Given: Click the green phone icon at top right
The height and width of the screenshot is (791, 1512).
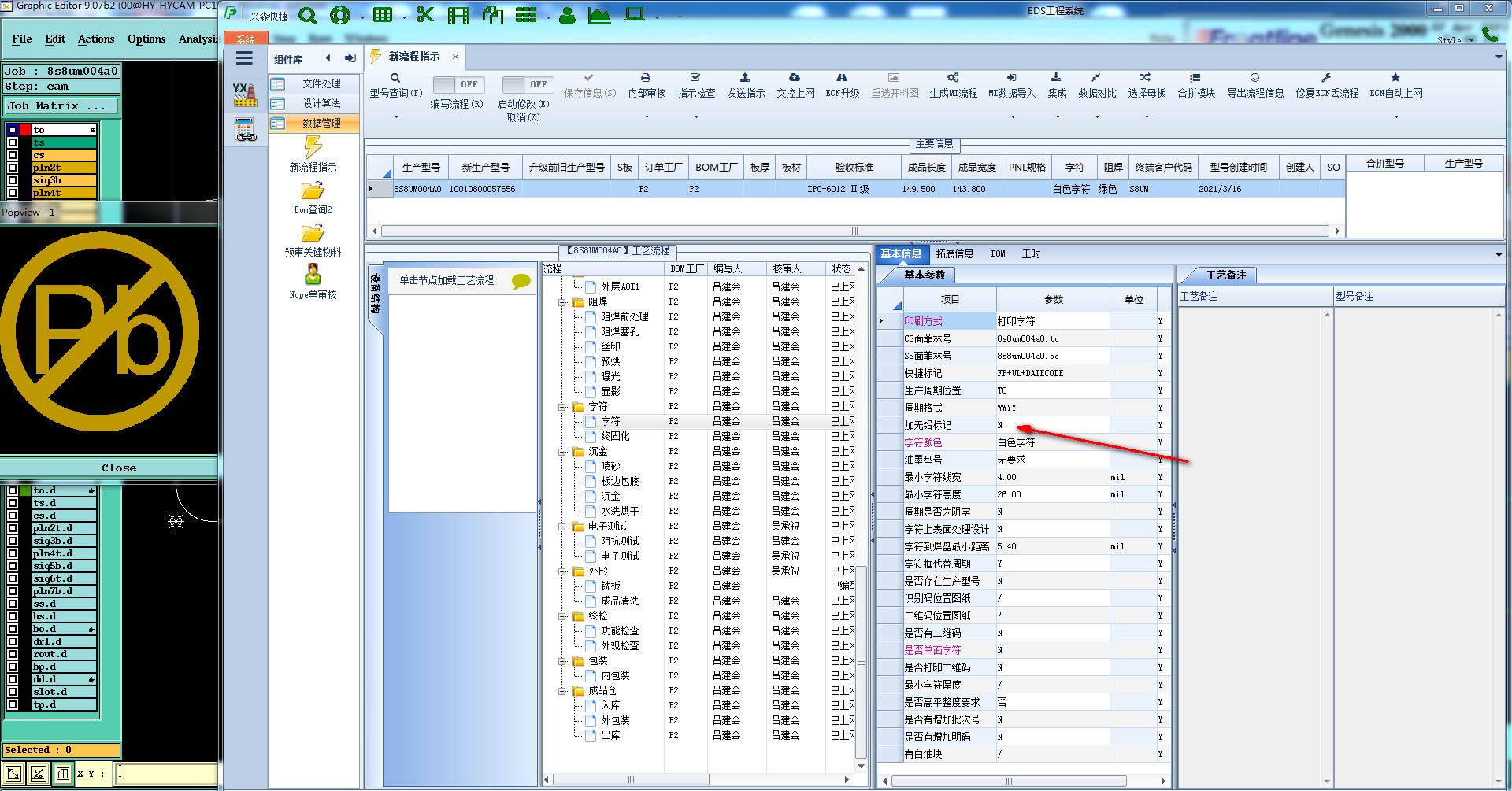Looking at the screenshot, I should (x=1490, y=34).
